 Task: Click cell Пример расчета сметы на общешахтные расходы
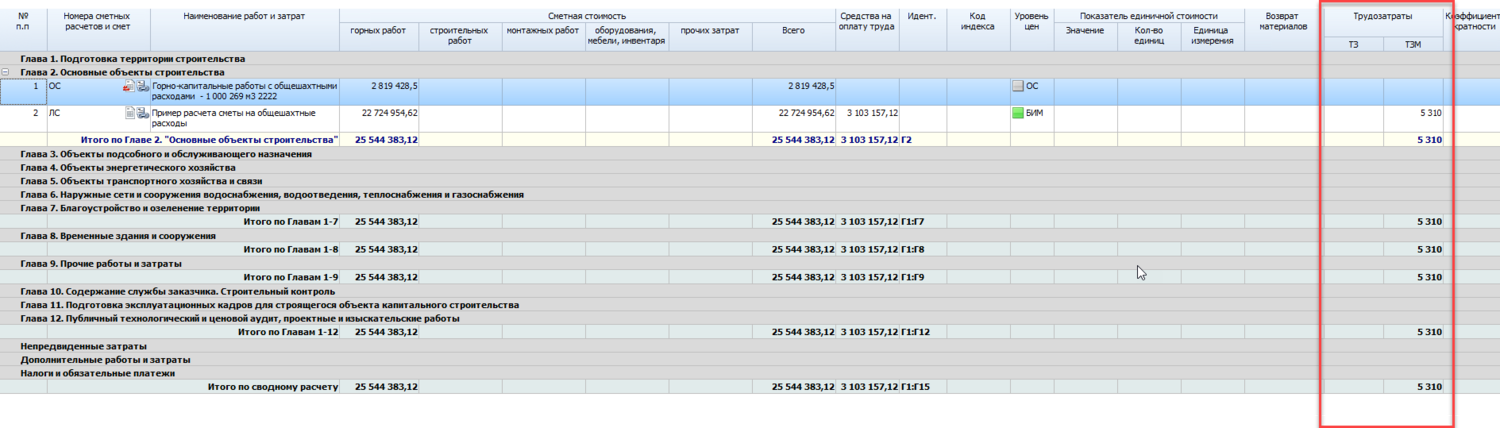point(244,119)
